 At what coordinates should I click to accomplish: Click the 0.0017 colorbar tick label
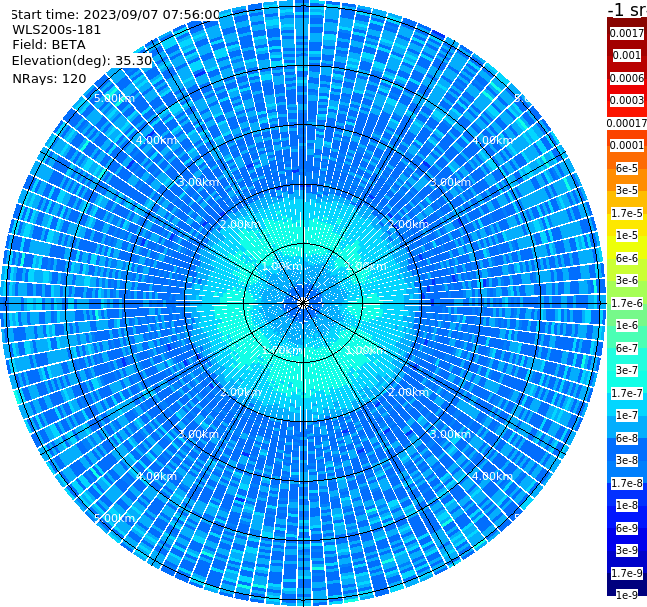627,33
